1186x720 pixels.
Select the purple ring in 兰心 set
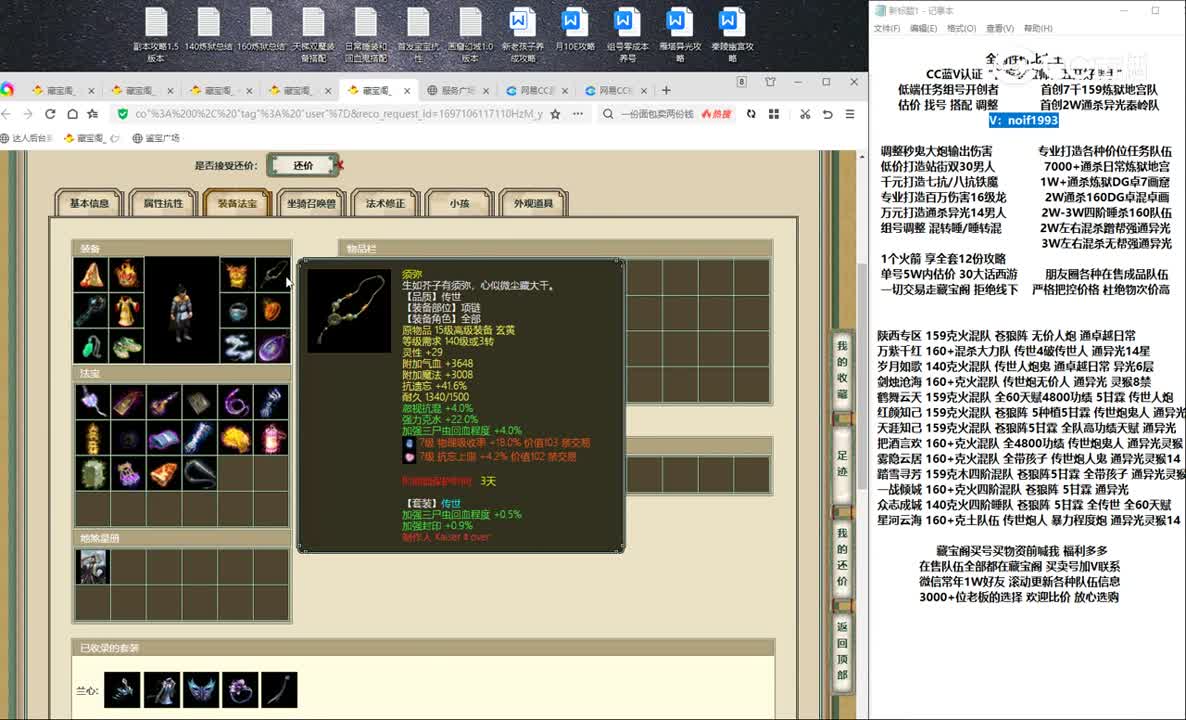click(x=240, y=690)
